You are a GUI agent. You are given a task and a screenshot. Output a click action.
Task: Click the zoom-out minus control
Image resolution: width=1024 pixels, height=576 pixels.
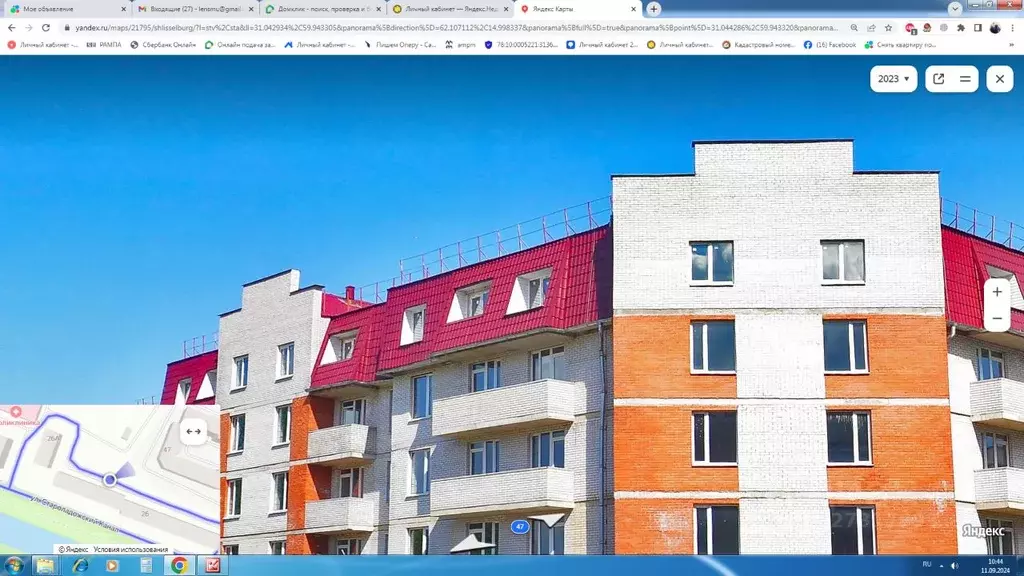coord(996,319)
